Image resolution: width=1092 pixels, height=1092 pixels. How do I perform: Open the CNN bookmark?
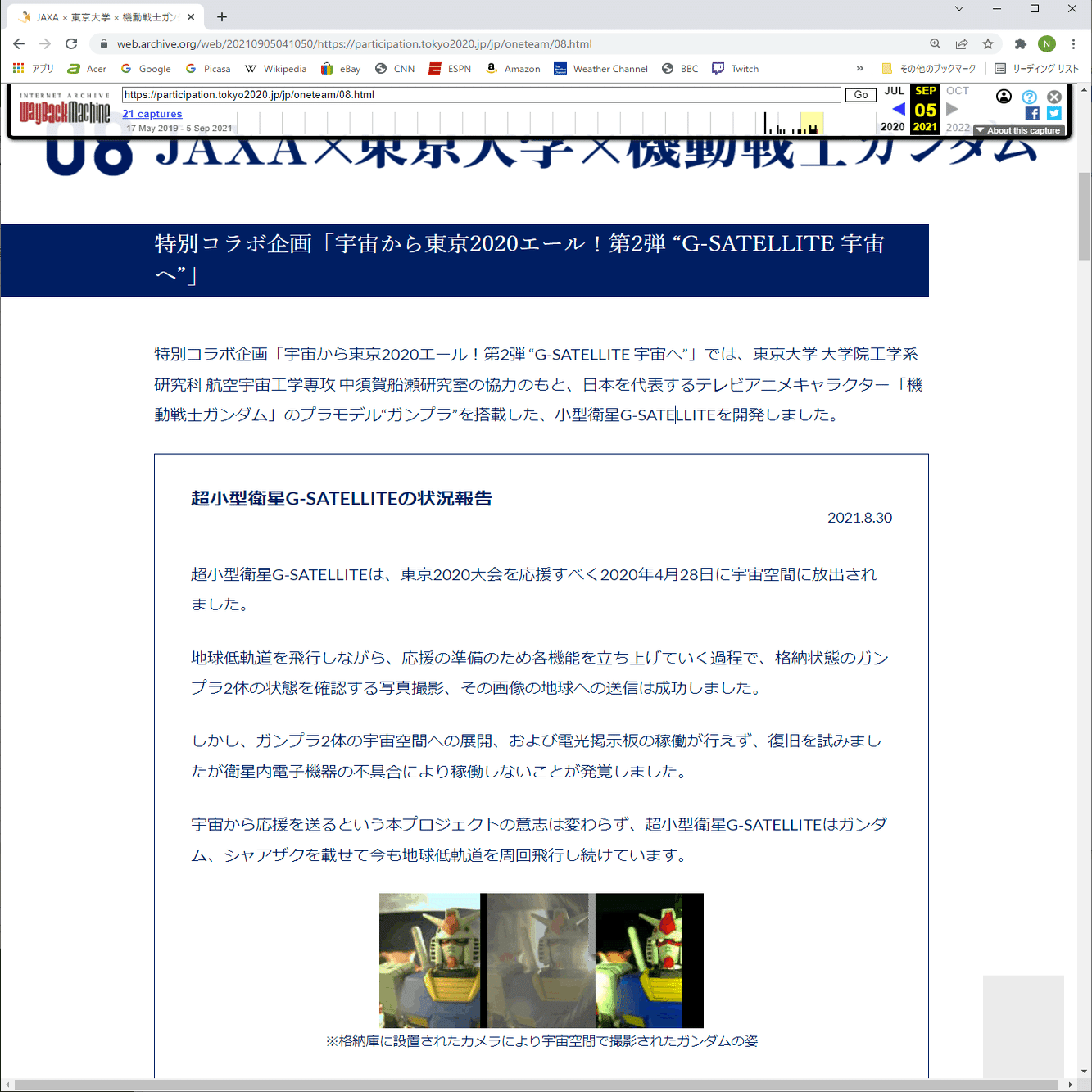click(x=395, y=69)
